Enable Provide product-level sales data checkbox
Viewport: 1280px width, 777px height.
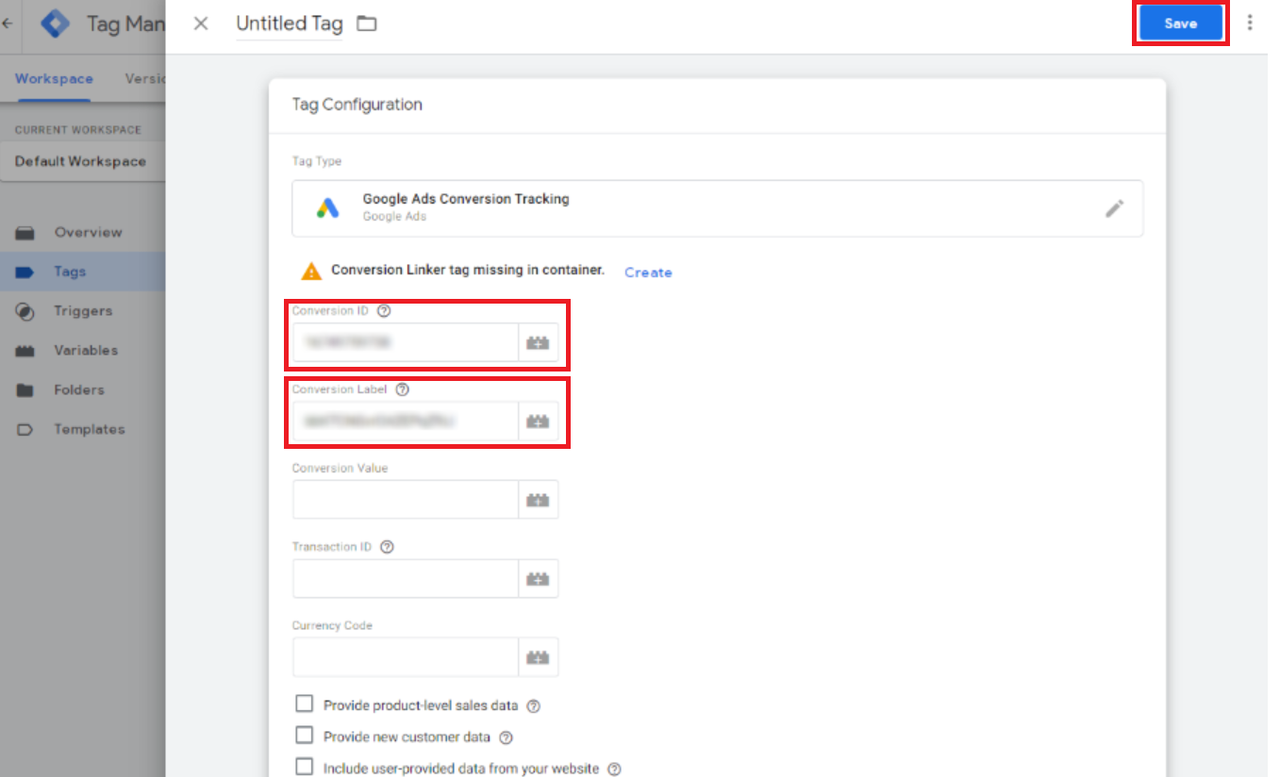[x=305, y=705]
